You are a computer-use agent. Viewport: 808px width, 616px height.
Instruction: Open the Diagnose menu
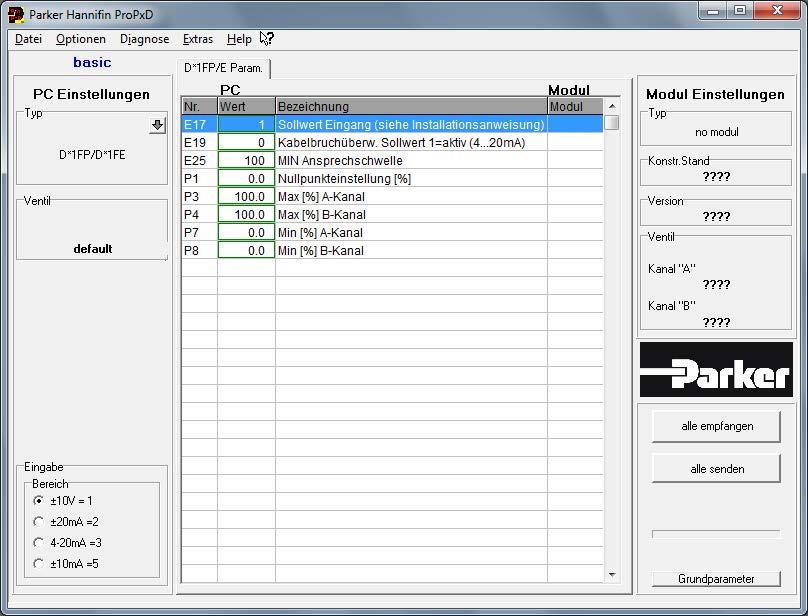tap(144, 39)
